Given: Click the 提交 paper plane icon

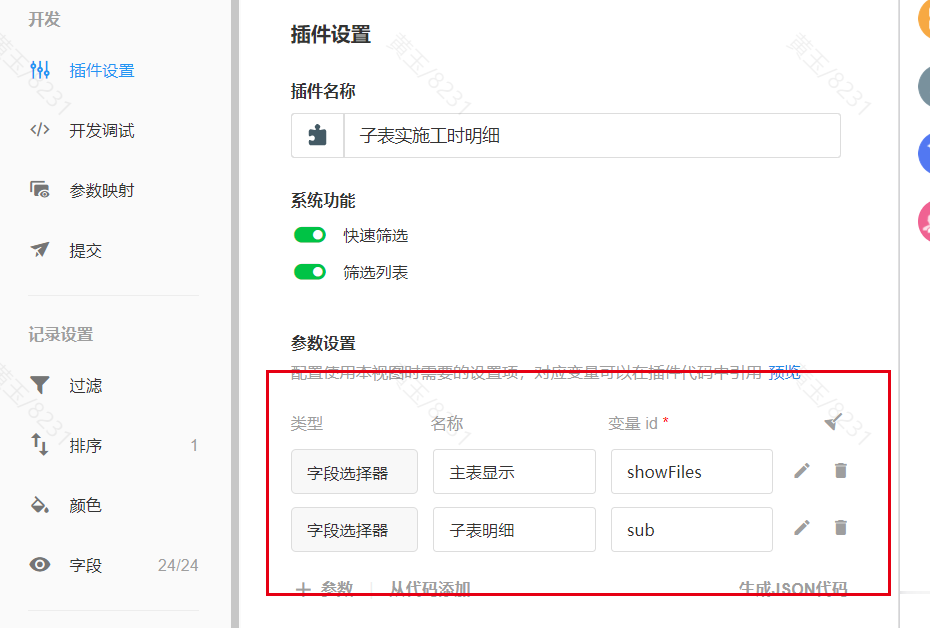Looking at the screenshot, I should [x=40, y=249].
